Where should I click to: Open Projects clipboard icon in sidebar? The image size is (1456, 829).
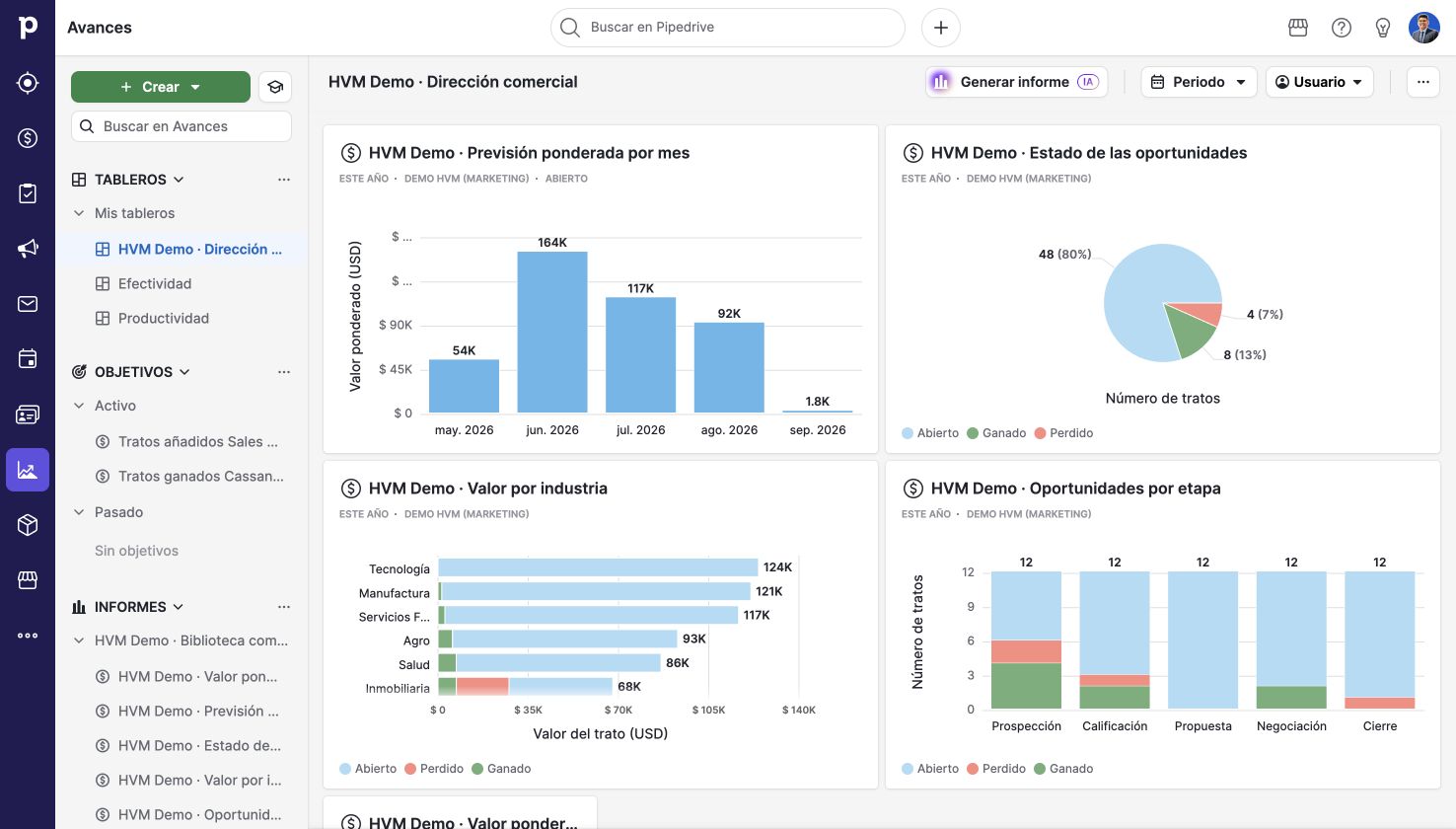click(x=28, y=193)
